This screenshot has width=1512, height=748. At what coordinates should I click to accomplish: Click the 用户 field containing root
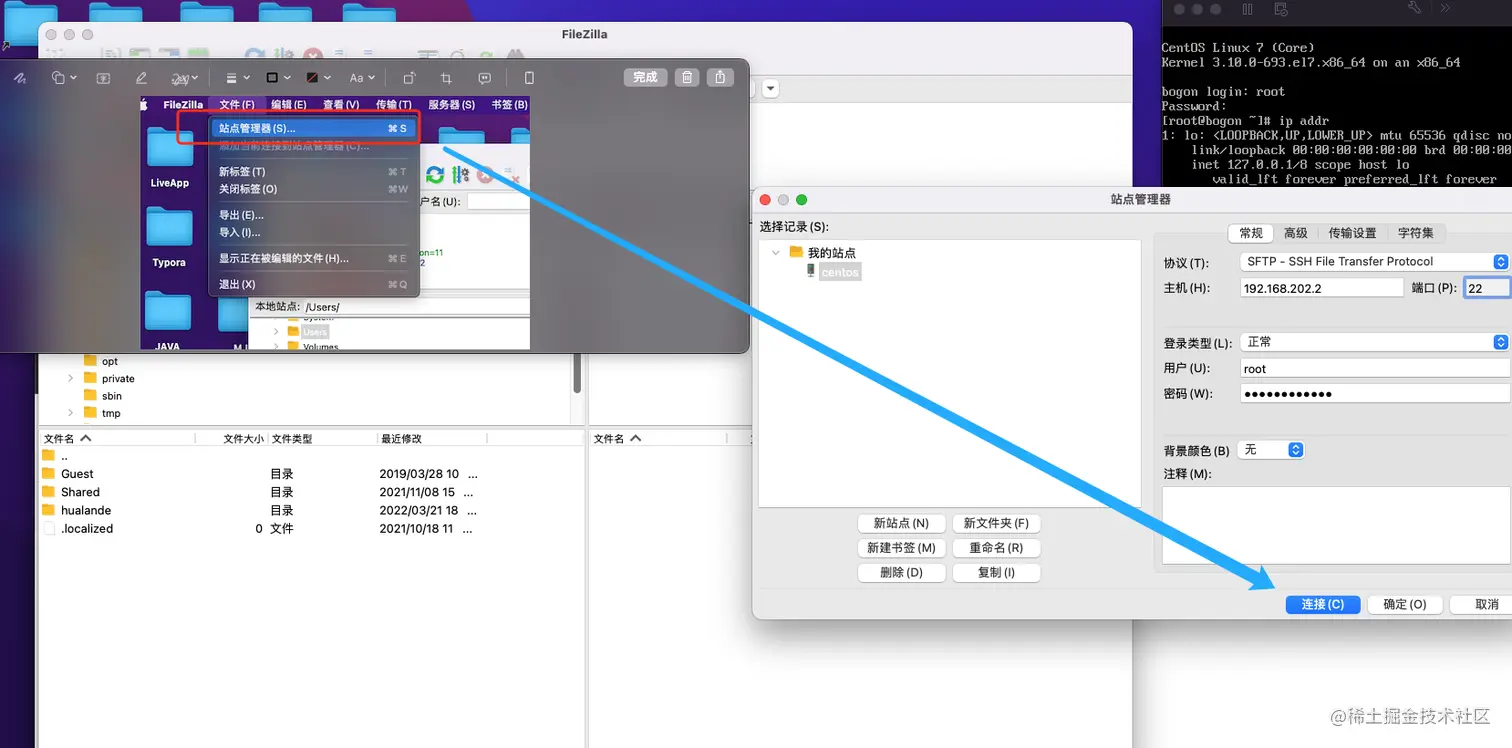[1375, 368]
